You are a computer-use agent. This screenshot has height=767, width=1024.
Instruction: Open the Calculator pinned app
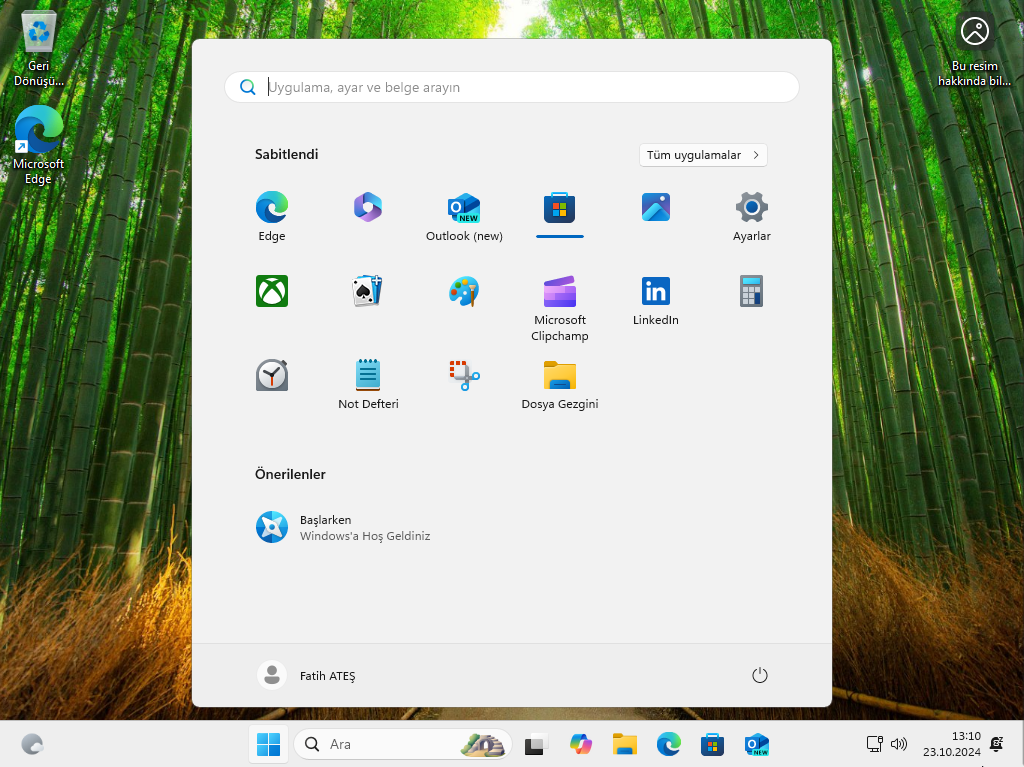click(751, 291)
